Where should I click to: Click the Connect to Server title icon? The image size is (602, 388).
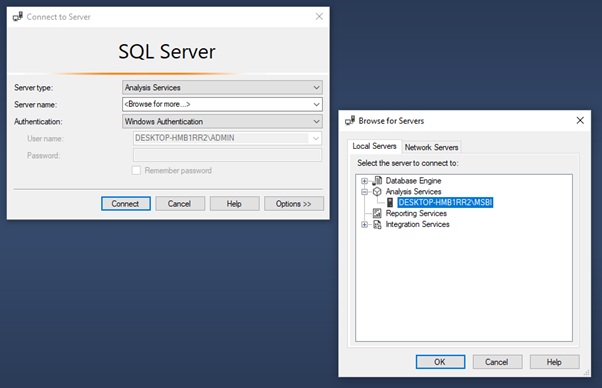(x=18, y=17)
